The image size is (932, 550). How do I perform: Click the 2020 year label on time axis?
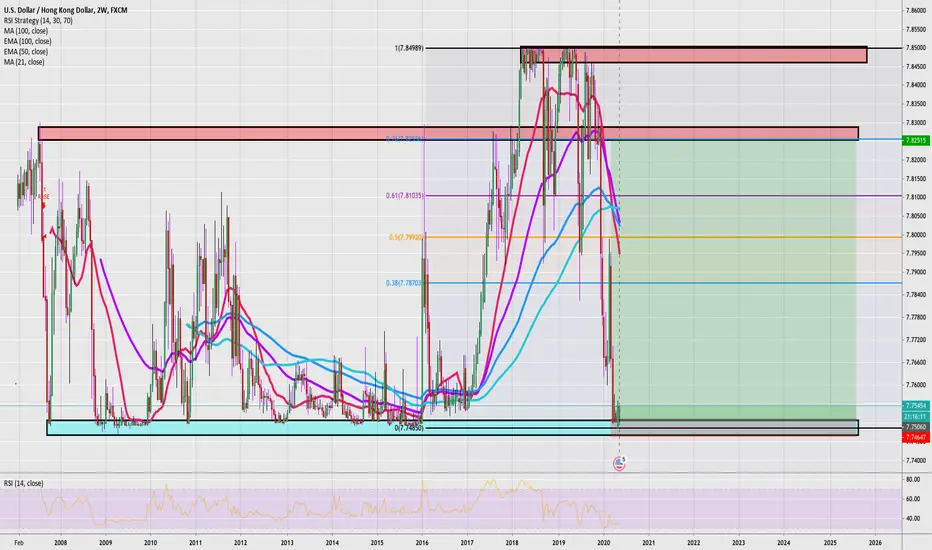pyautogui.click(x=603, y=543)
